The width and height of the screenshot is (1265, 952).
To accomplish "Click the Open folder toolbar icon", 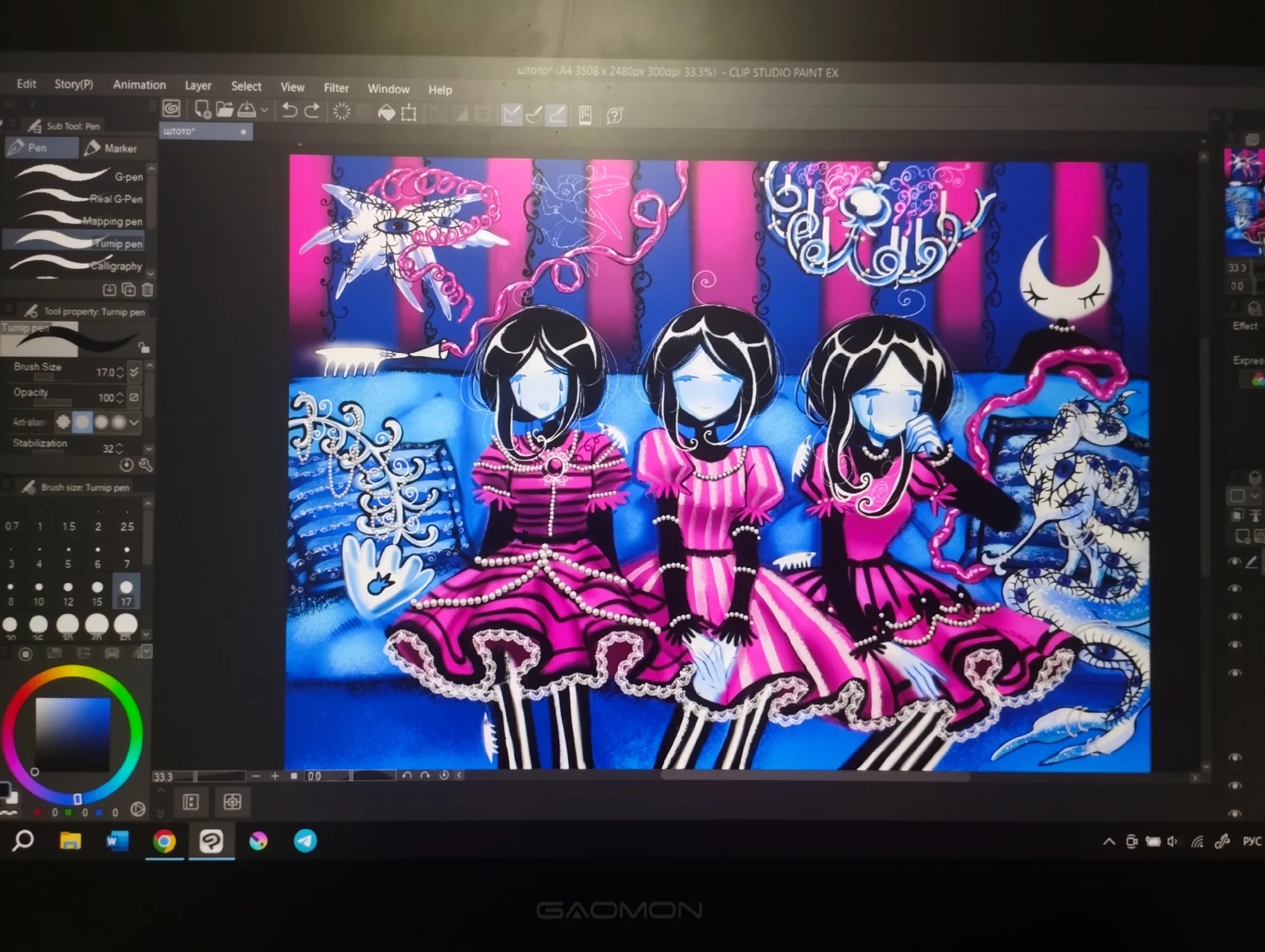I will point(225,109).
